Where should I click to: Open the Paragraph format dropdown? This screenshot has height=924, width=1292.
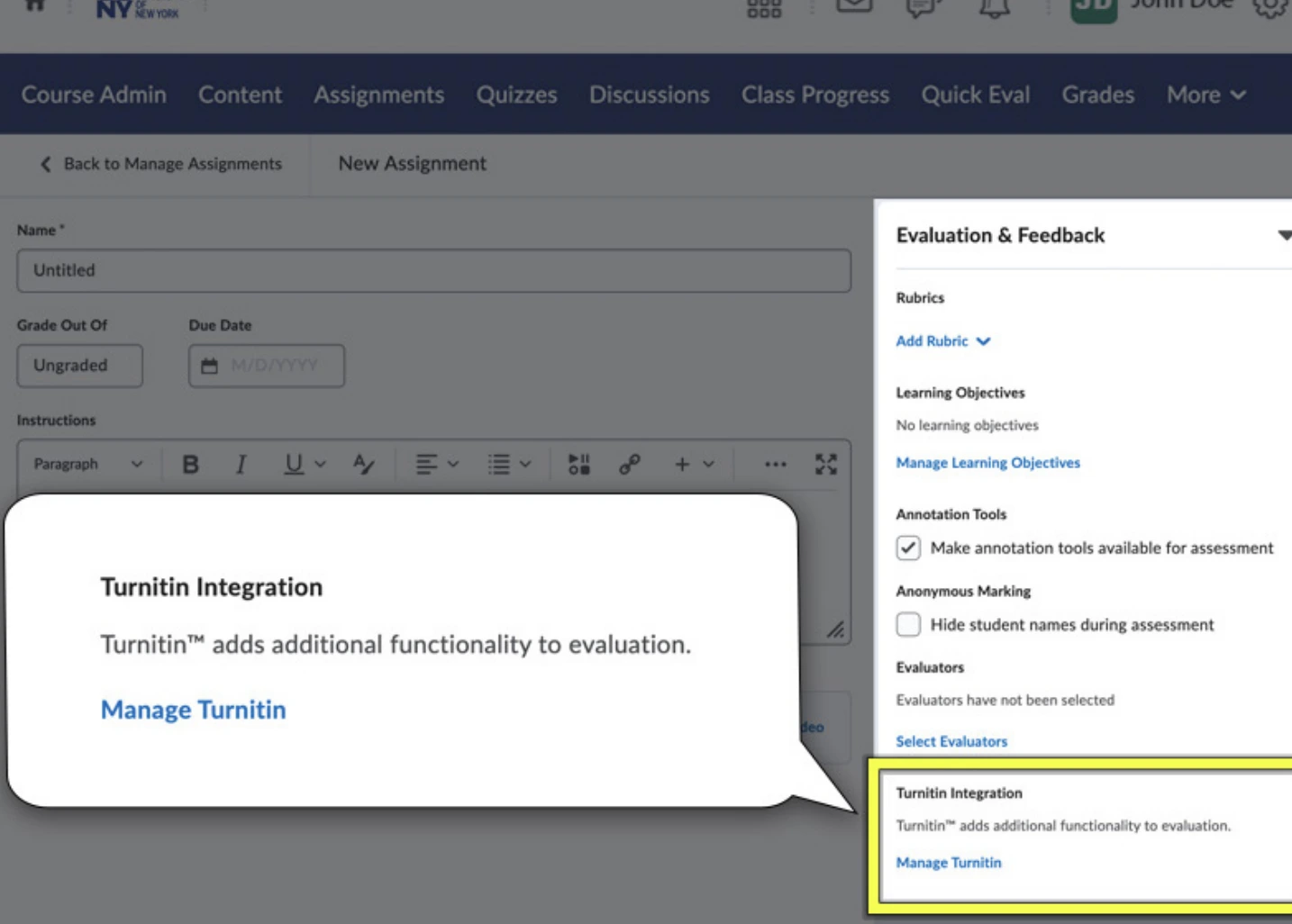coord(88,465)
